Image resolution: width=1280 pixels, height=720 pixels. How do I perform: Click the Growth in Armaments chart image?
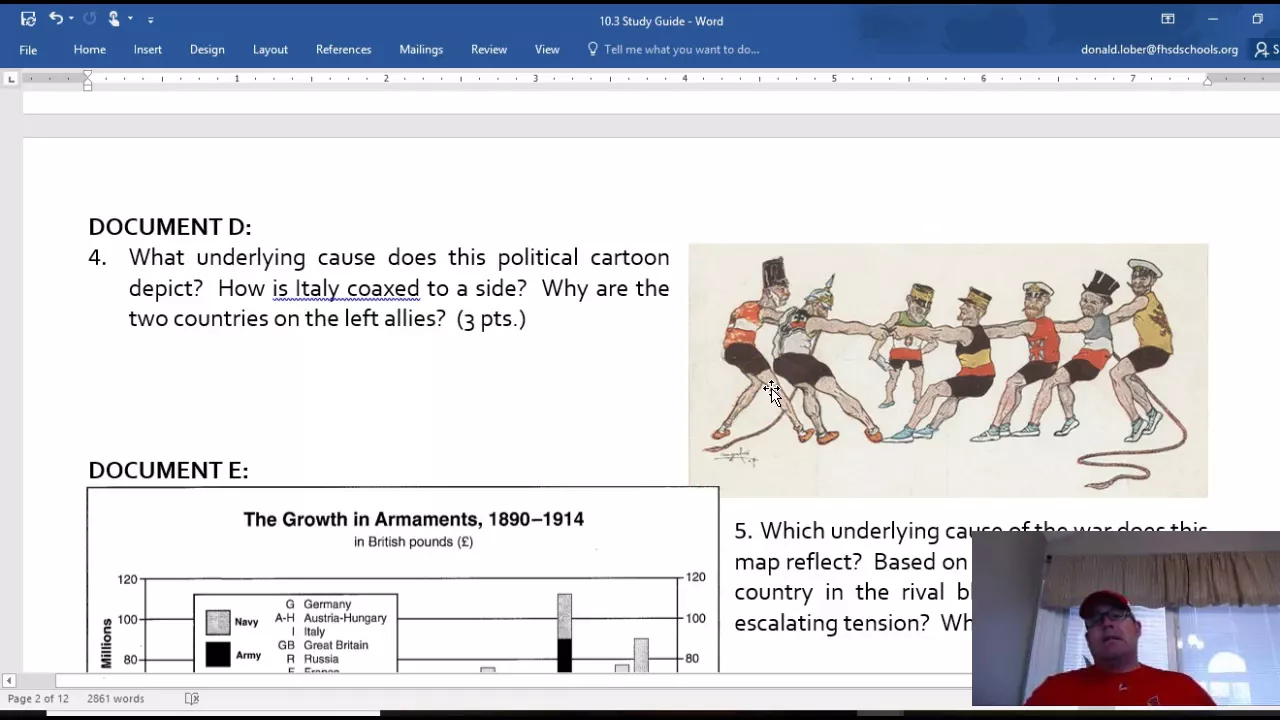(403, 580)
